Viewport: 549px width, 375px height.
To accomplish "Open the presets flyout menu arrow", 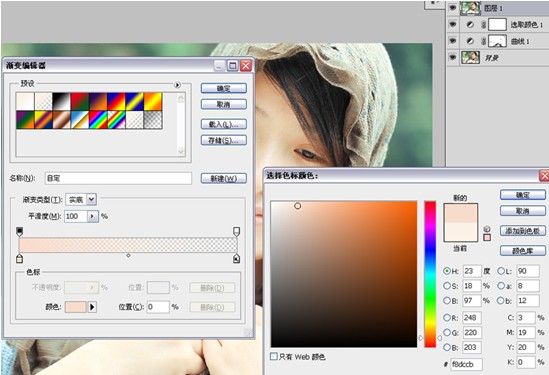I will click(x=178, y=85).
